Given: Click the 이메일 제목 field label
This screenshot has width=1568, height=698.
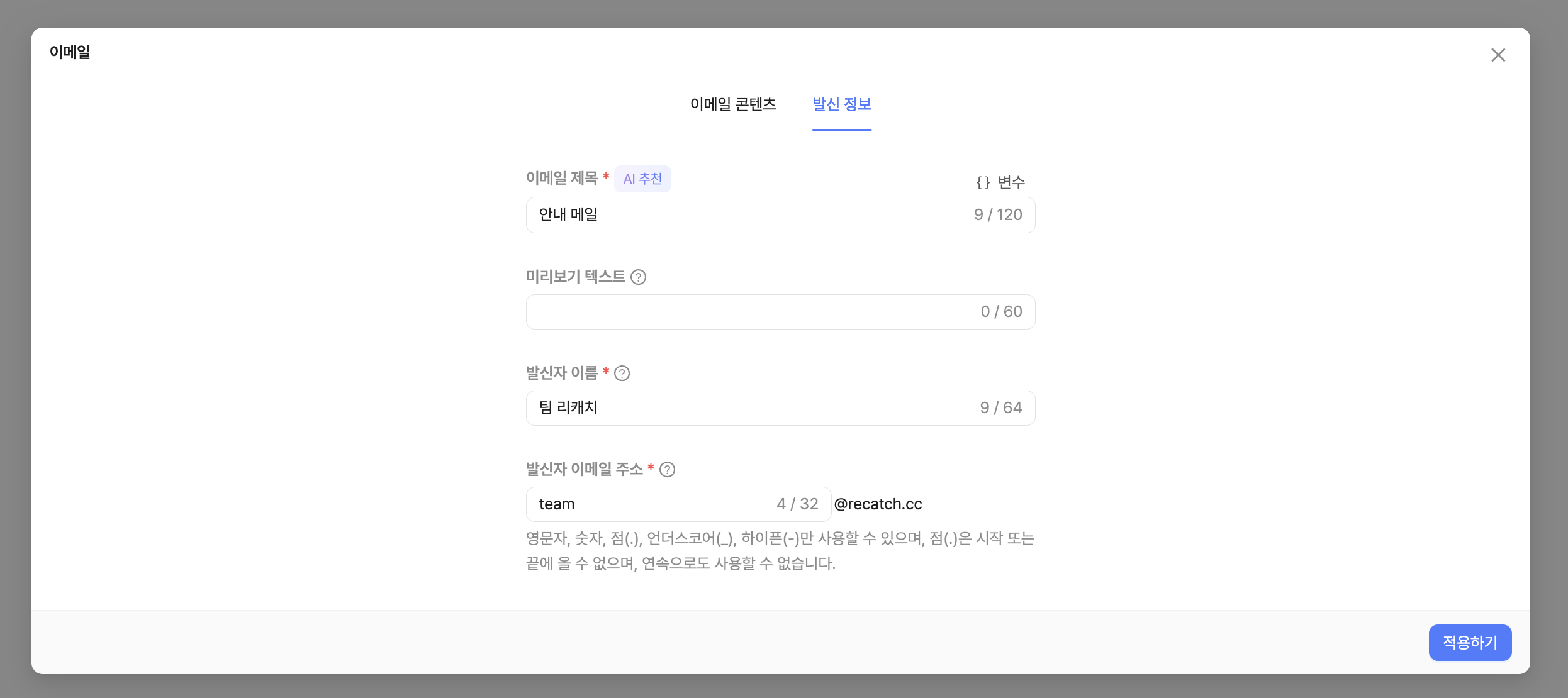Looking at the screenshot, I should pos(561,179).
